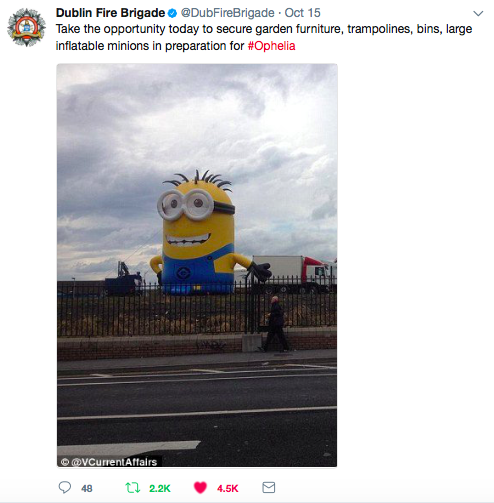The height and width of the screenshot is (503, 494).
Task: Follow the #Ophelia hashtag link
Action: pyautogui.click(x=271, y=46)
